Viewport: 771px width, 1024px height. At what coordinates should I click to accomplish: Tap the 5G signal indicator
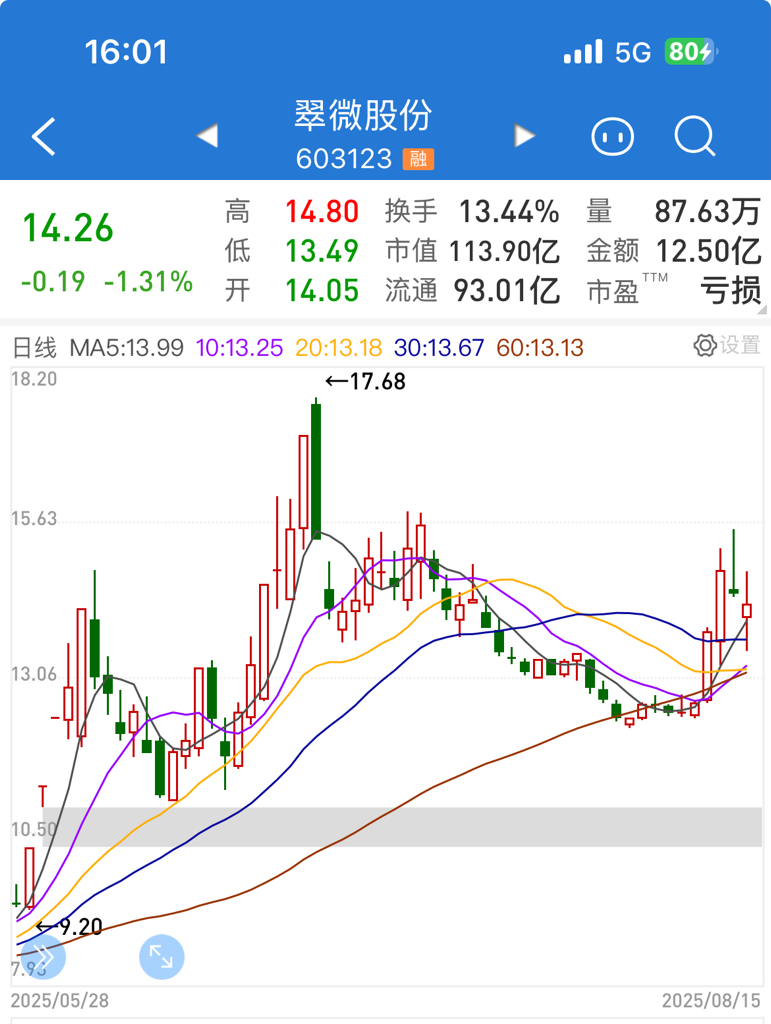[633, 52]
